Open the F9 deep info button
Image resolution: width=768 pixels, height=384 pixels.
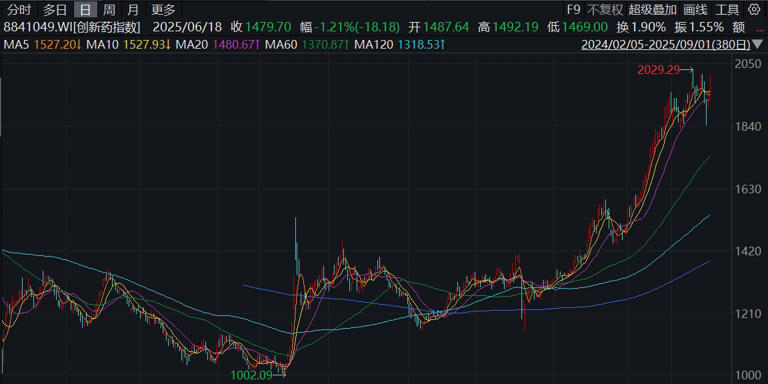(x=573, y=9)
